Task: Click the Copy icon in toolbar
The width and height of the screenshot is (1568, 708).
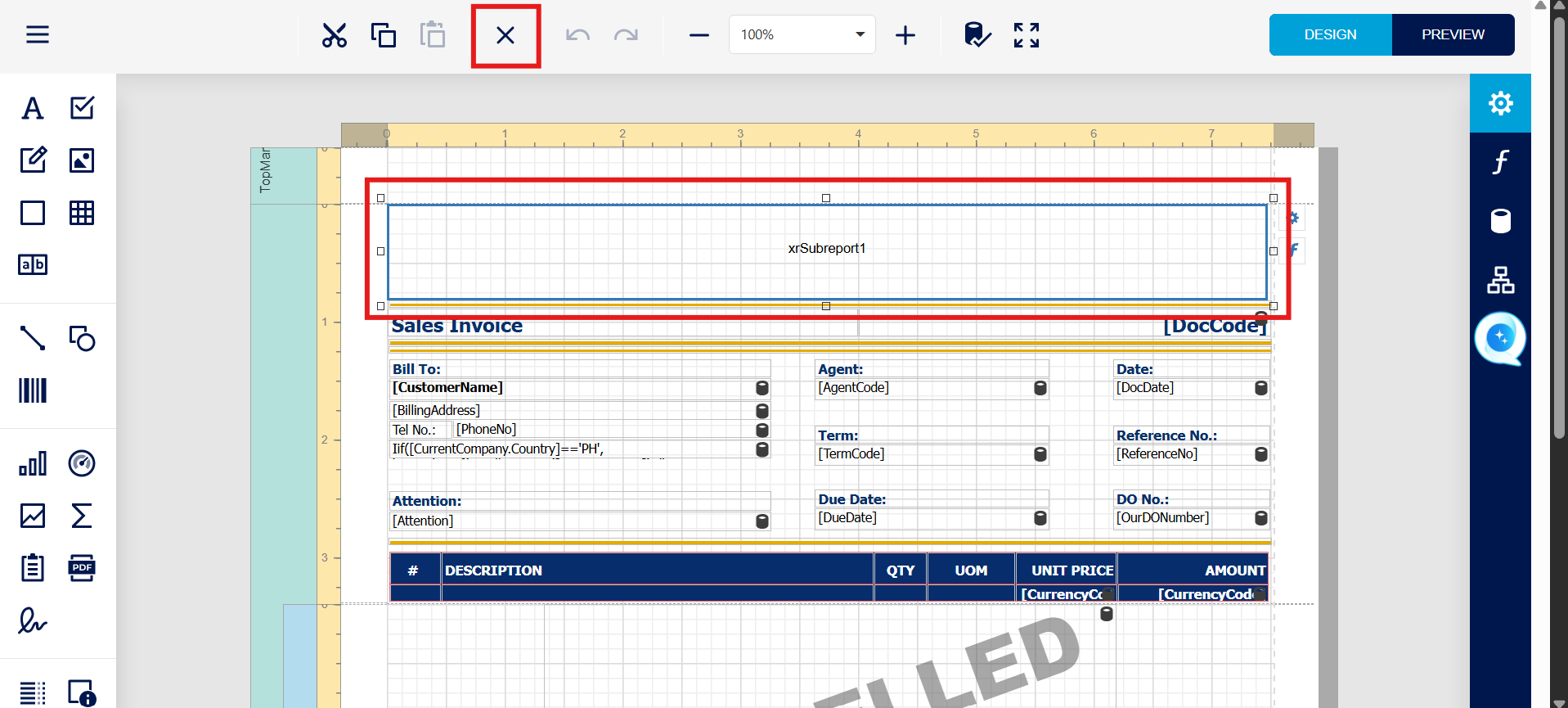Action: click(384, 35)
